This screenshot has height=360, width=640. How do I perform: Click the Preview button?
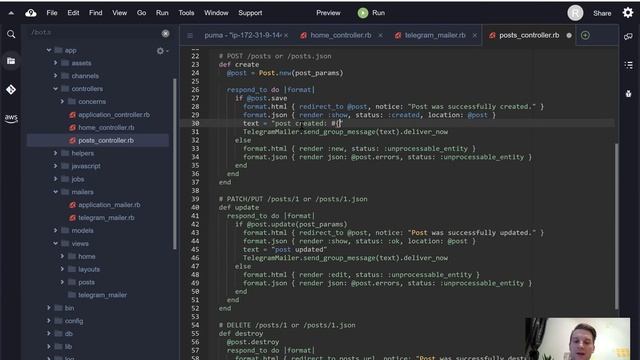pyautogui.click(x=328, y=13)
